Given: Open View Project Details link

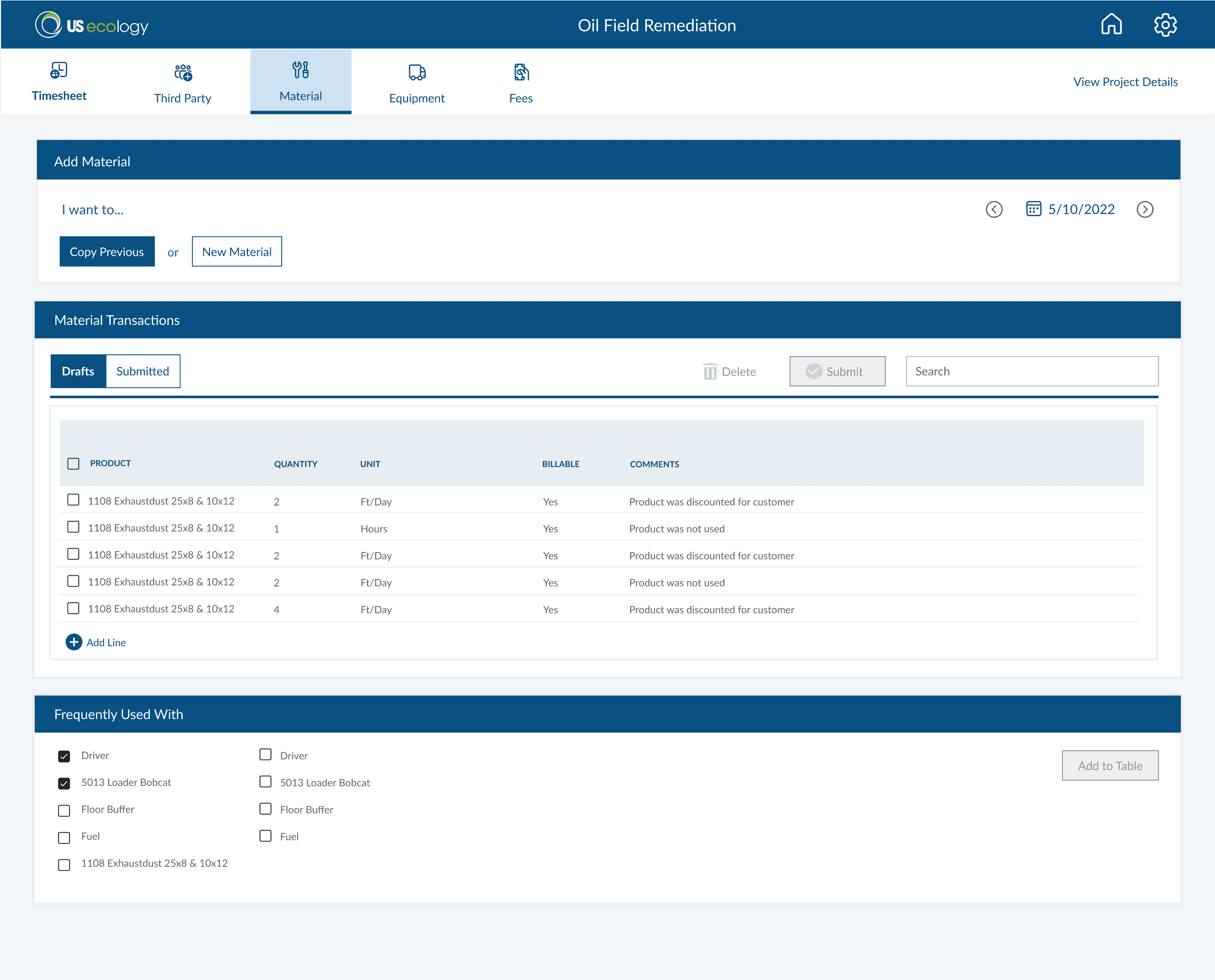Looking at the screenshot, I should 1125,82.
